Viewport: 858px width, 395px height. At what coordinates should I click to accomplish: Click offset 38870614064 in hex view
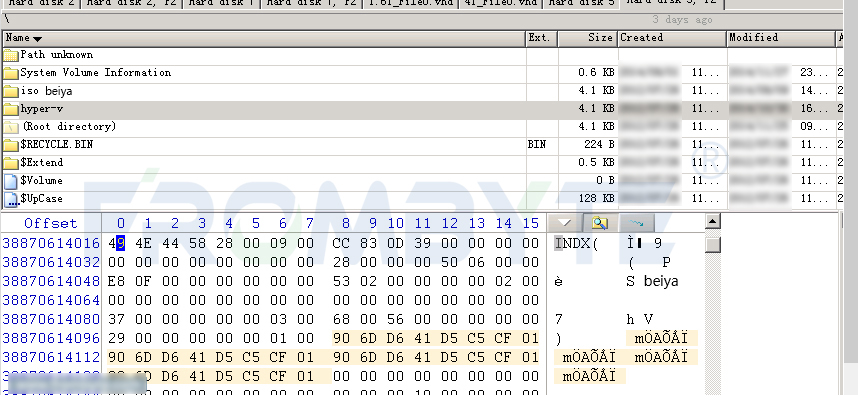pos(51,300)
